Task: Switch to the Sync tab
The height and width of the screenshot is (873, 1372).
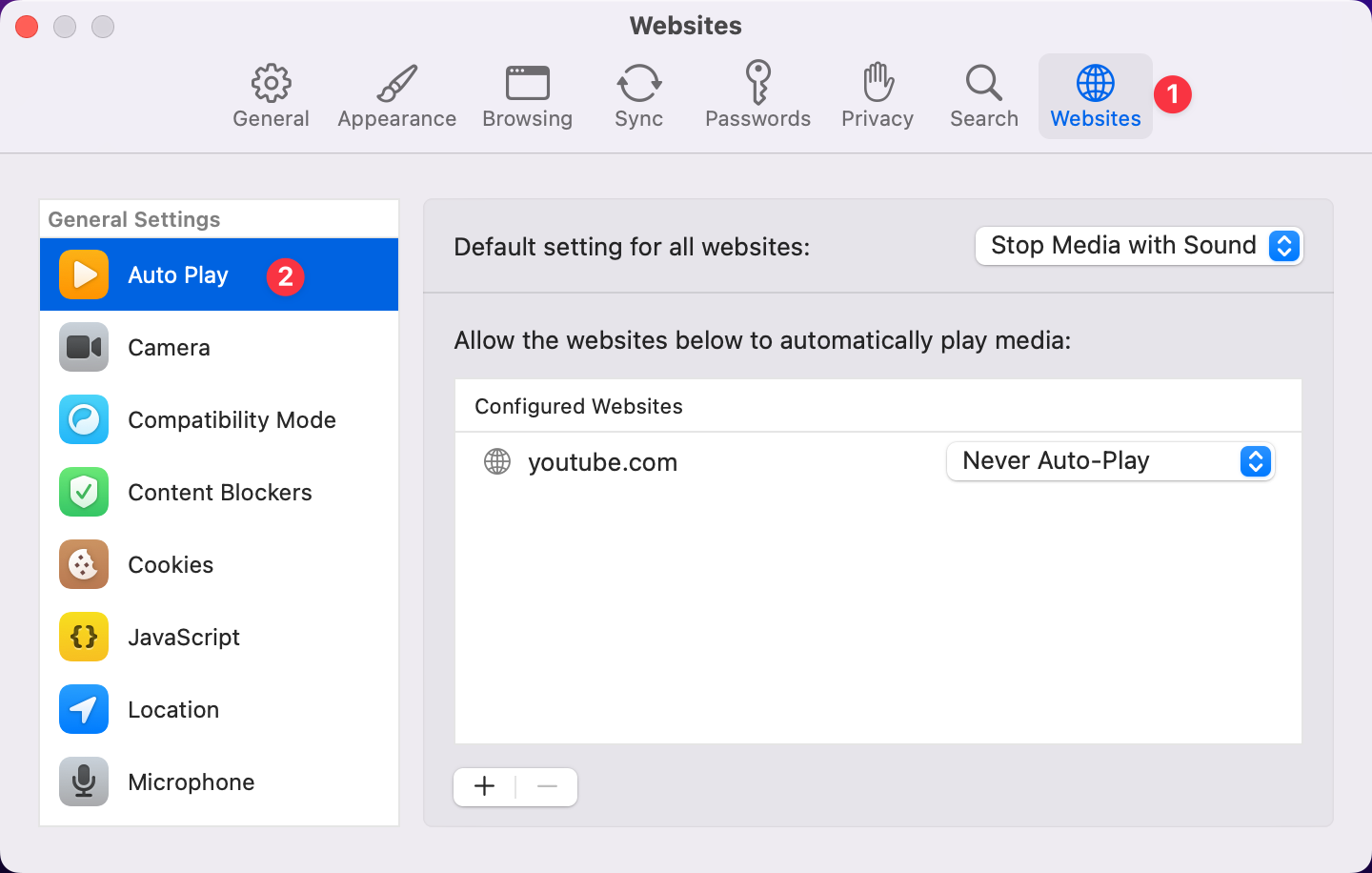Action: (638, 95)
